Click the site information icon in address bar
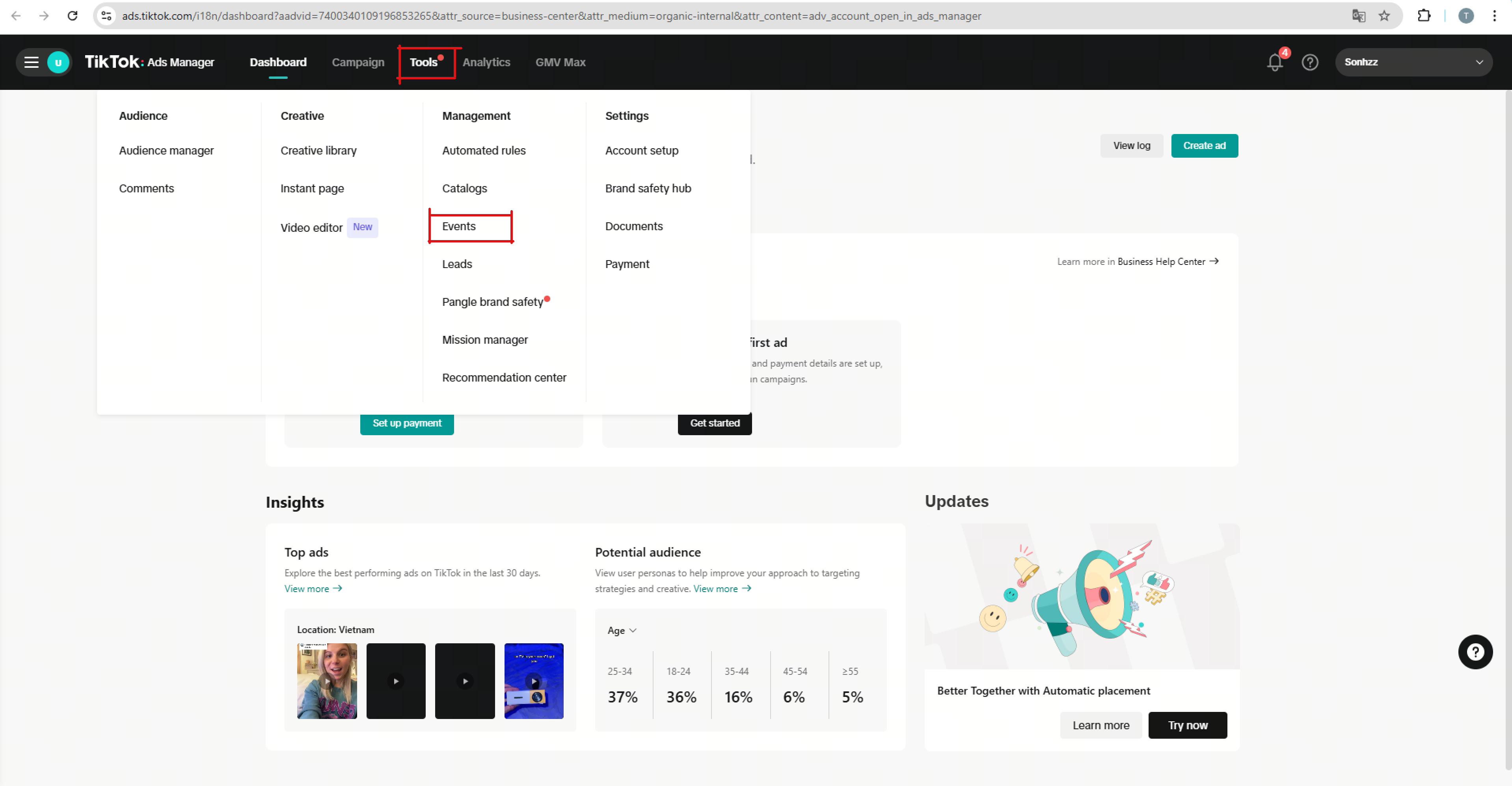 tap(106, 16)
